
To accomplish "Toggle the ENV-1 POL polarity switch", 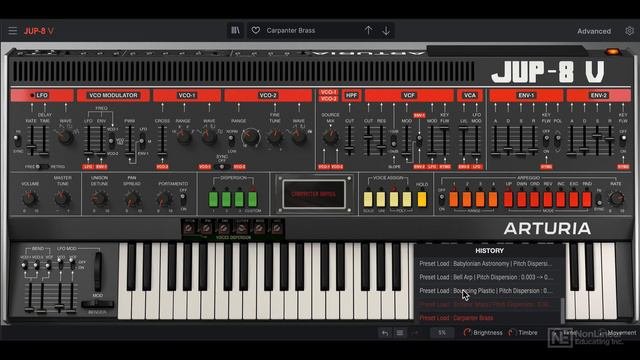I will pyautogui.click(x=558, y=141).
